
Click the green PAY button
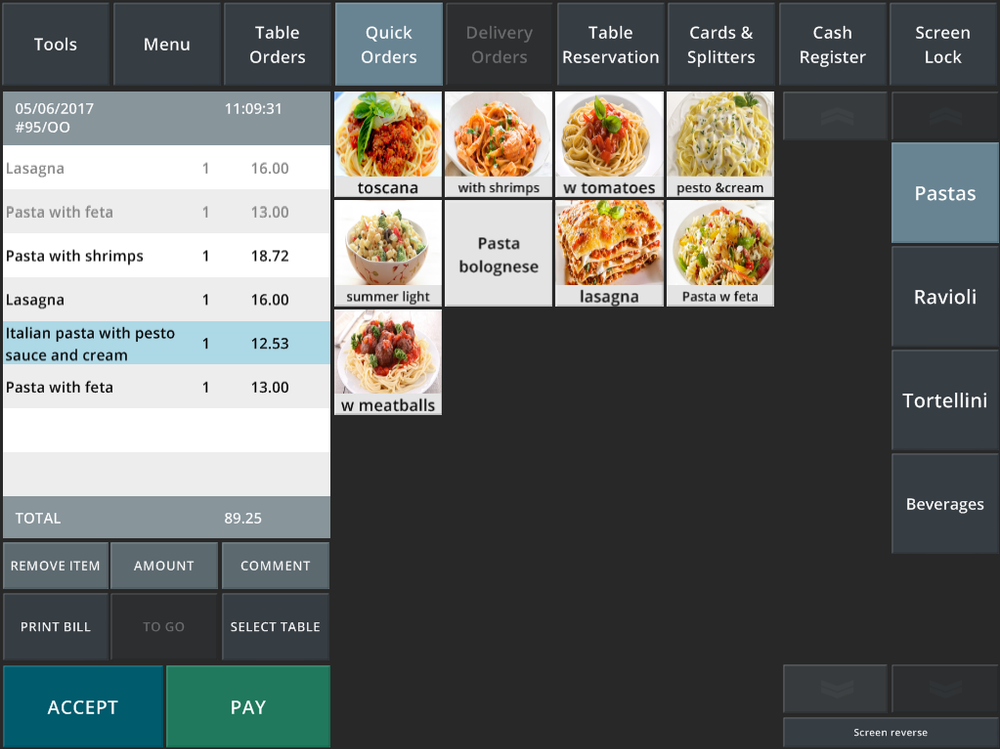tap(248, 706)
